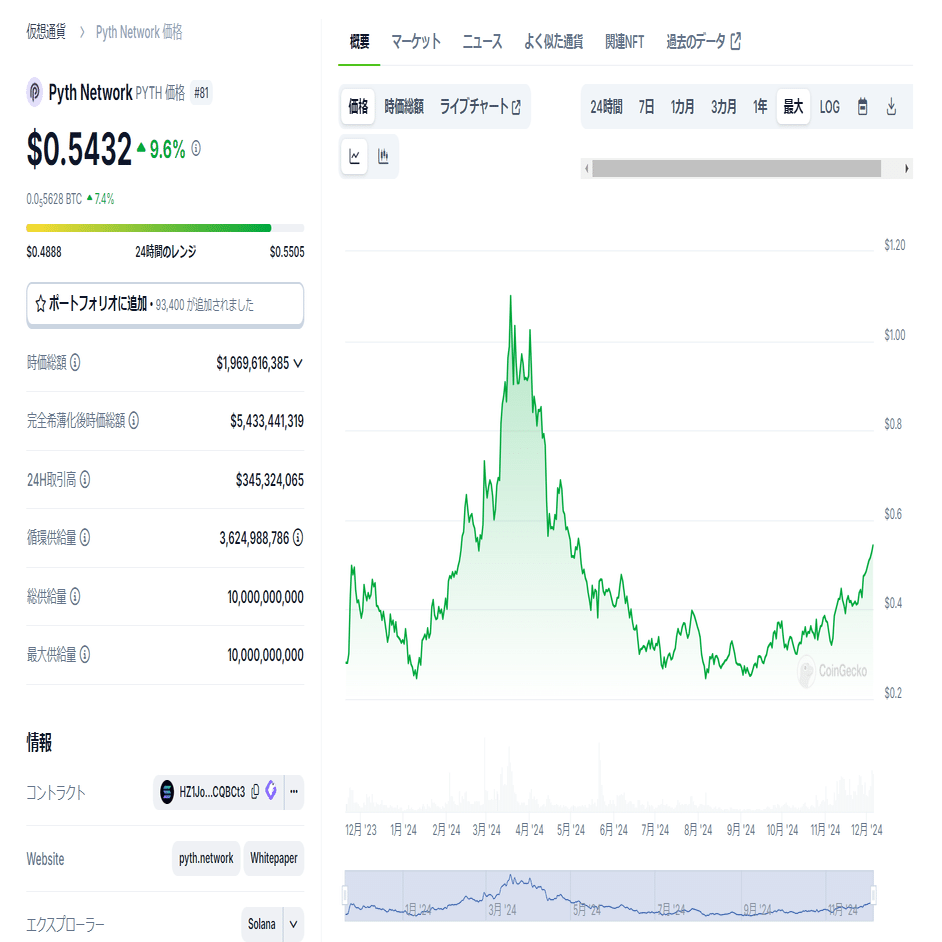Click the right handle of range navigator

(874, 895)
